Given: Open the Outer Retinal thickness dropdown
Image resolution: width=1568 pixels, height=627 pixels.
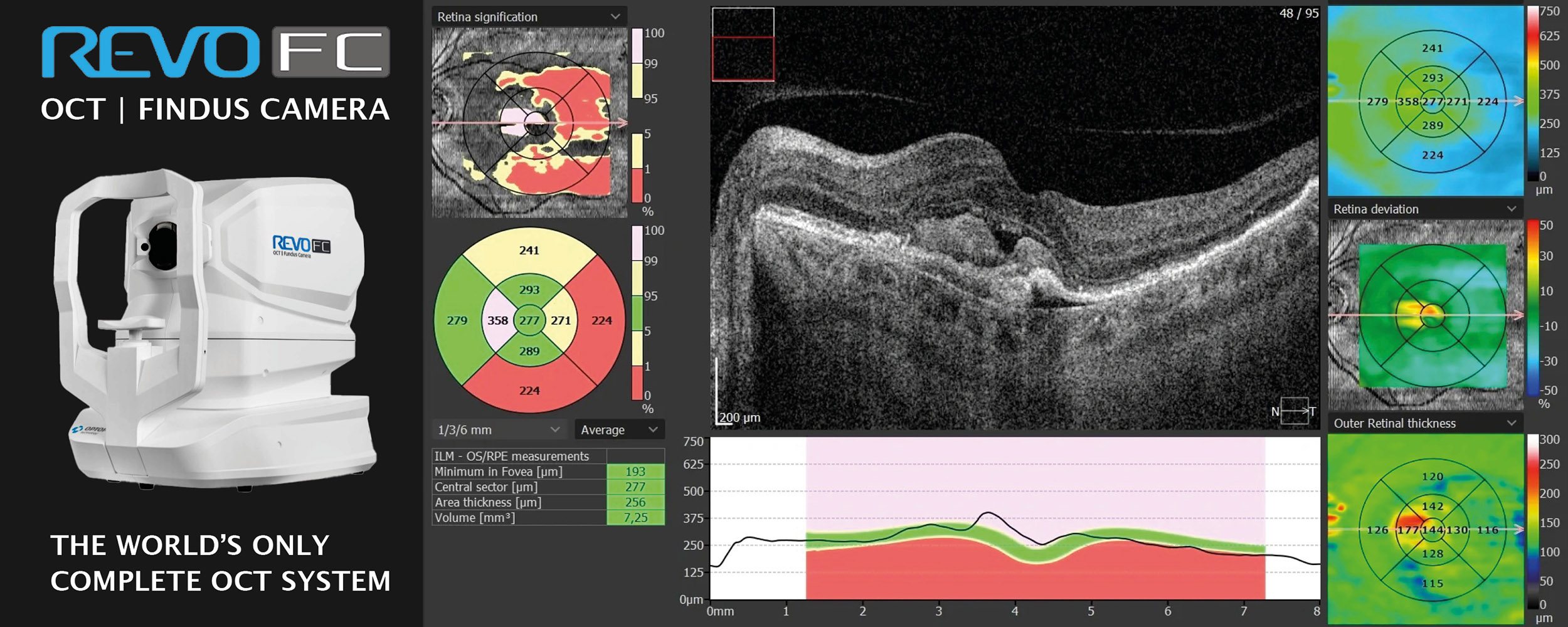Looking at the screenshot, I should [1424, 424].
